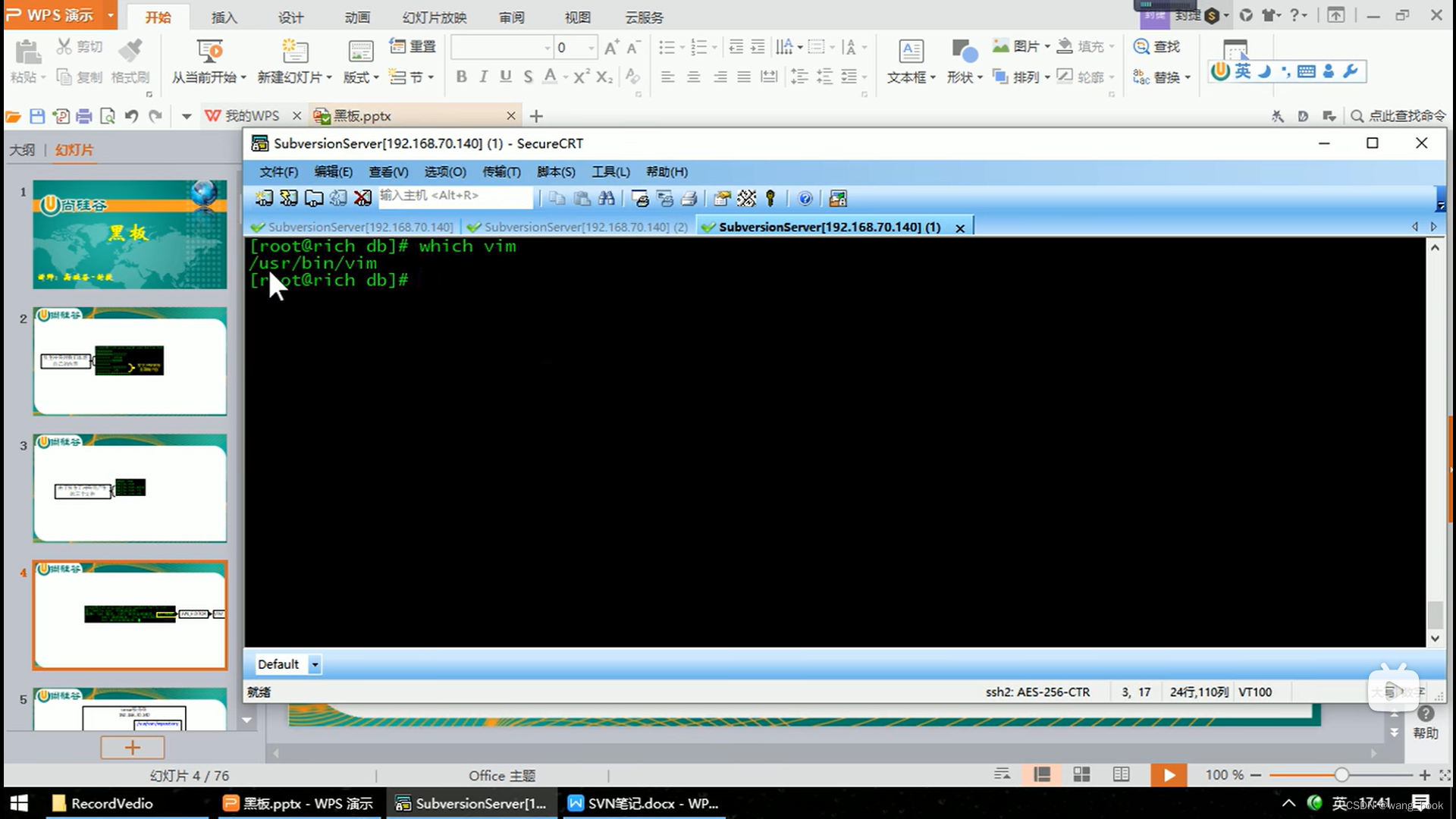Expand the Default session dropdown
Image resolution: width=1456 pixels, height=819 pixels.
click(x=315, y=664)
